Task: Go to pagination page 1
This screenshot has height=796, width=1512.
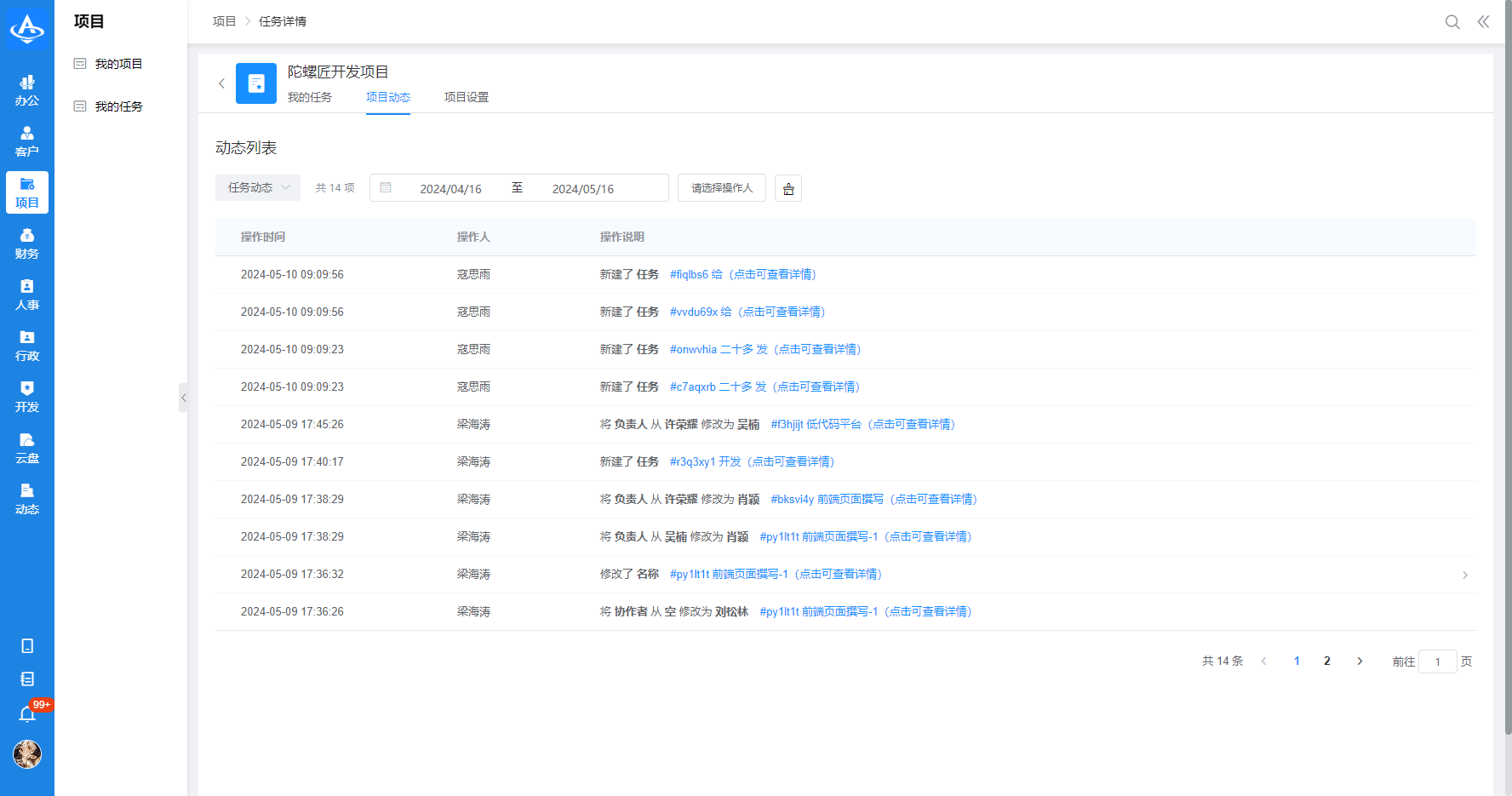Action: [1297, 661]
